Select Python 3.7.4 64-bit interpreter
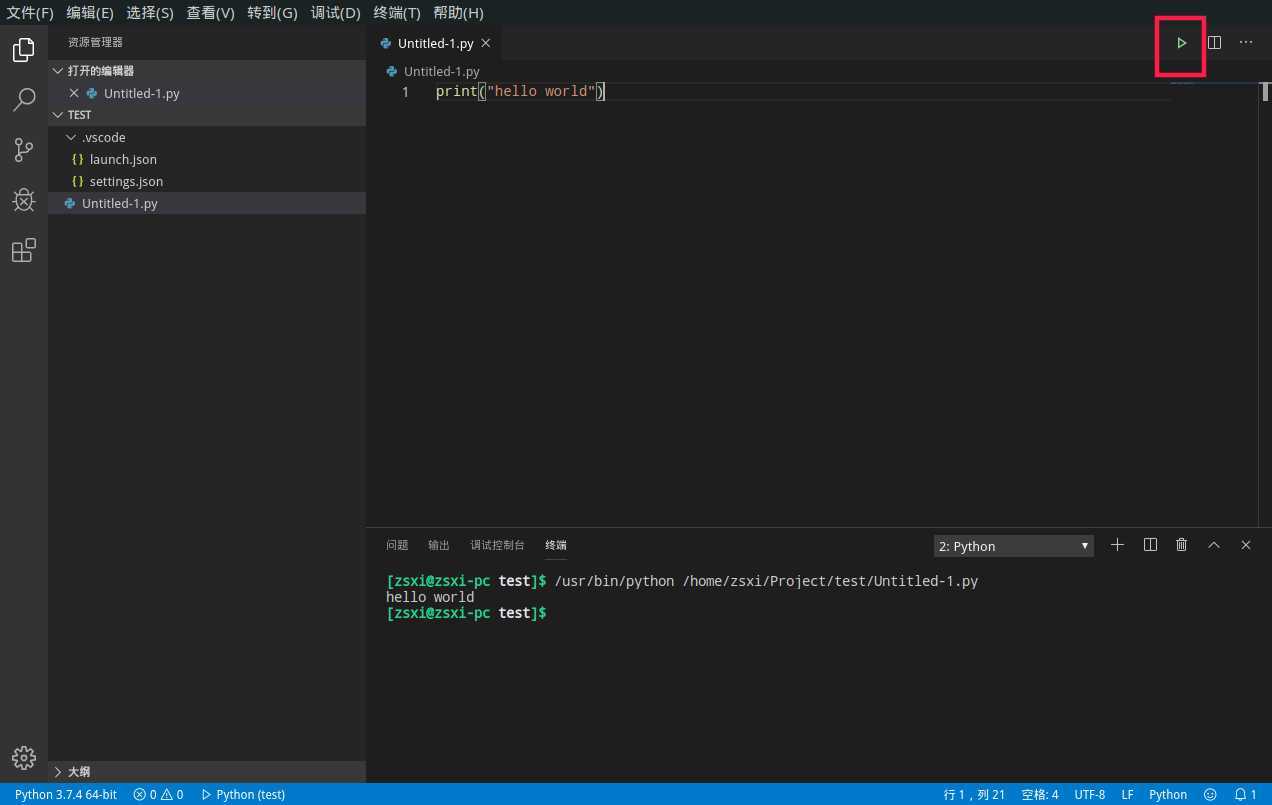 66,794
